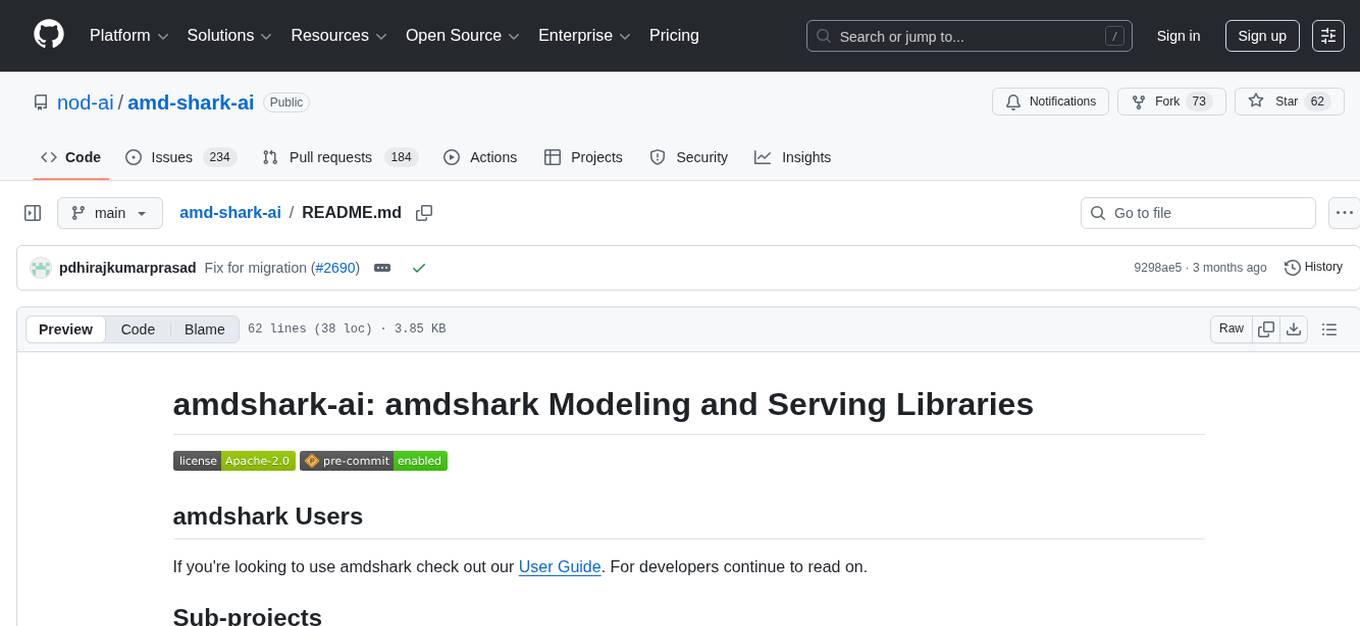This screenshot has width=1360, height=626.
Task: Open the User Guide link
Action: tap(559, 567)
